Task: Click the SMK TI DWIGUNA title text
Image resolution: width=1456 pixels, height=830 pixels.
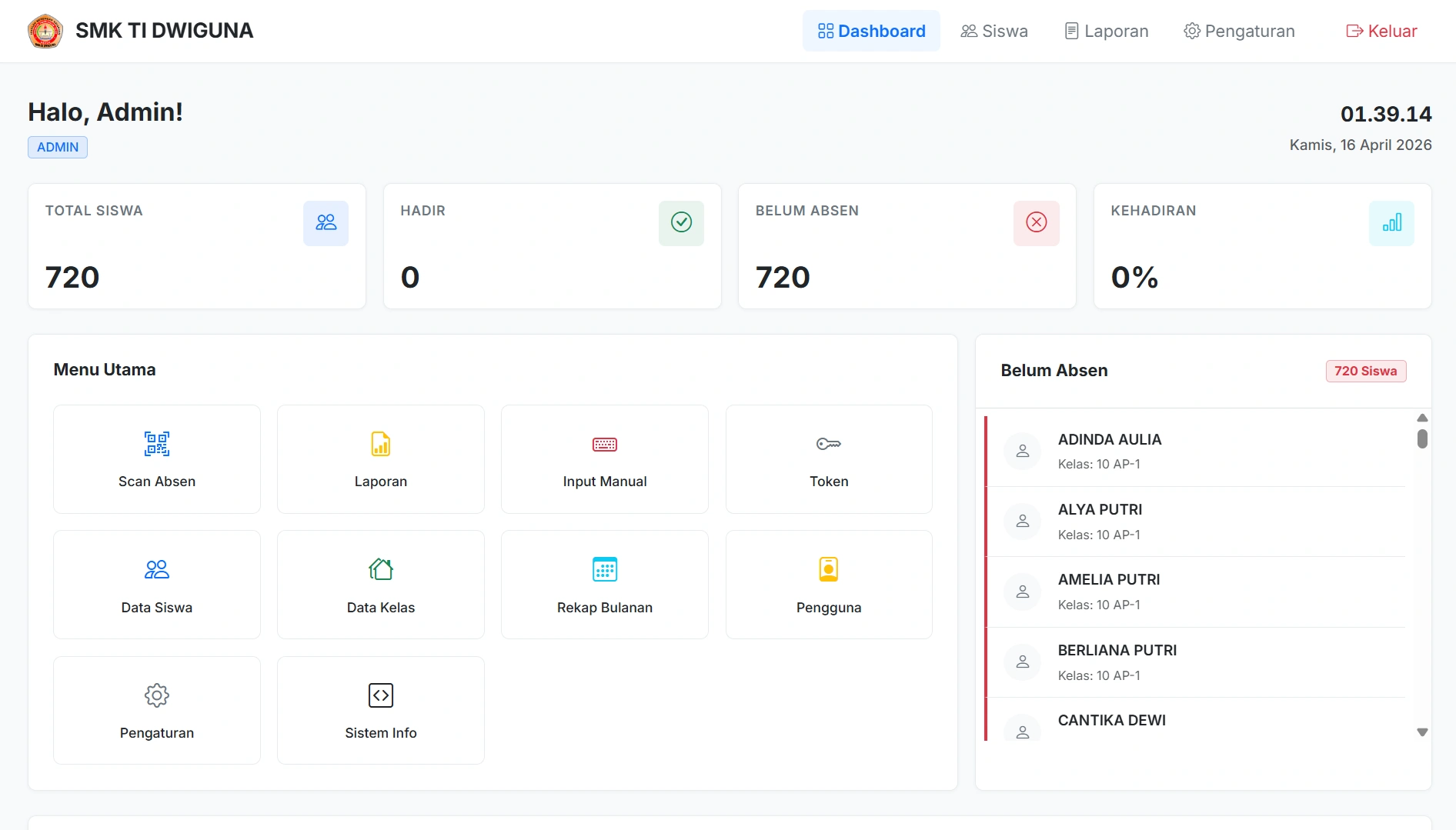Action: (164, 31)
